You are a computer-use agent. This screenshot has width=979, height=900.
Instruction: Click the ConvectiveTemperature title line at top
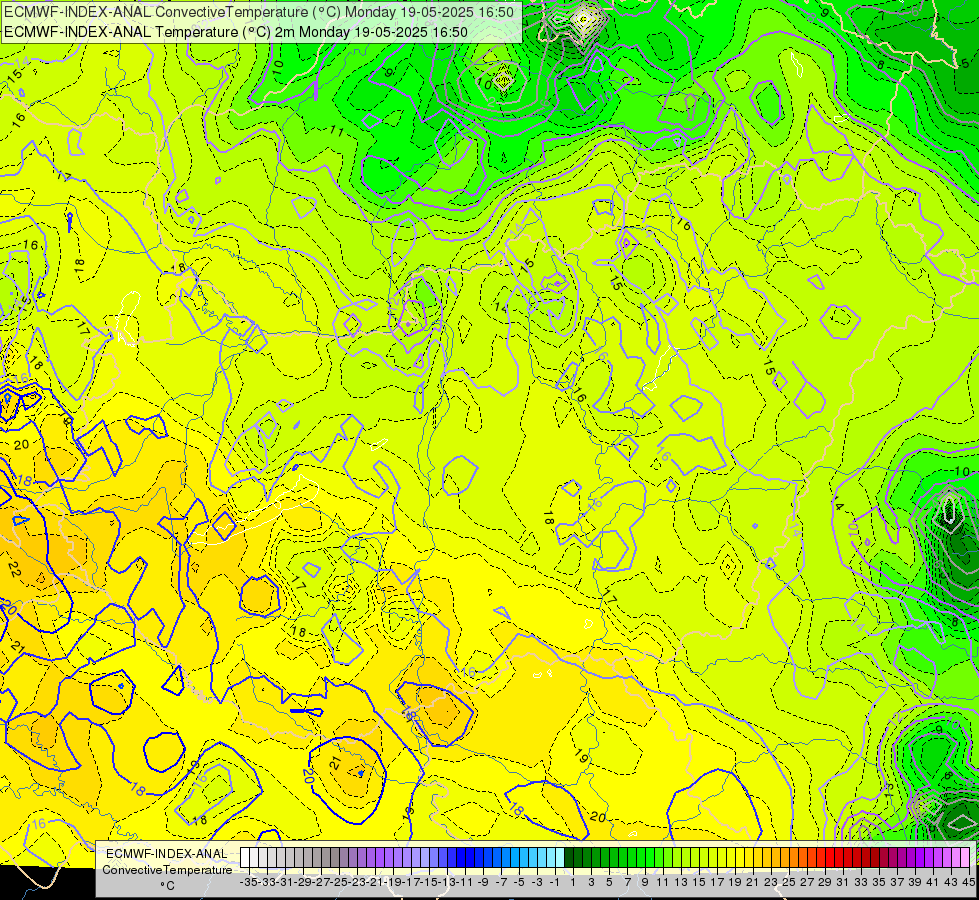pos(258,12)
